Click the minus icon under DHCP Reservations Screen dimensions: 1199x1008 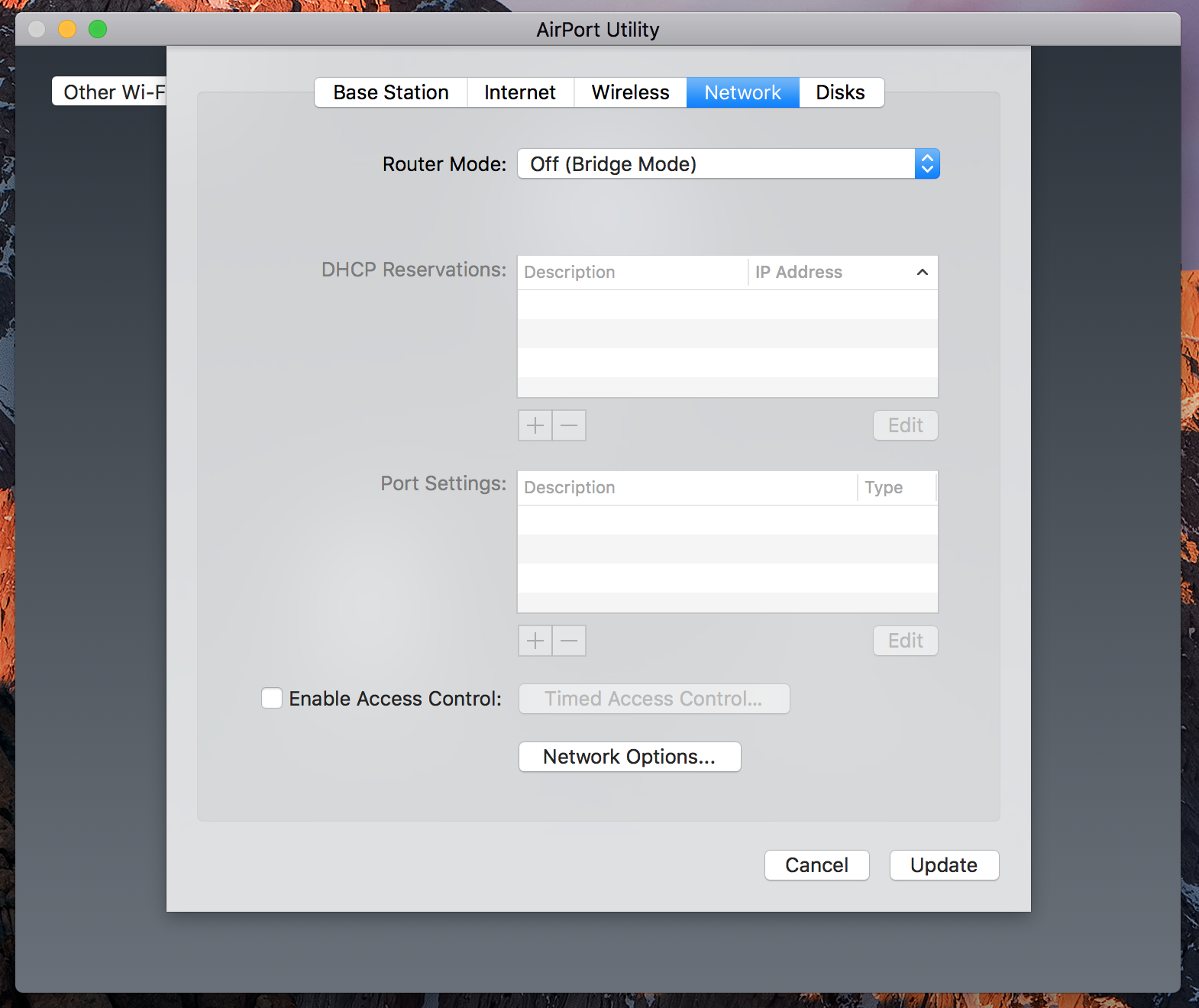tap(569, 425)
